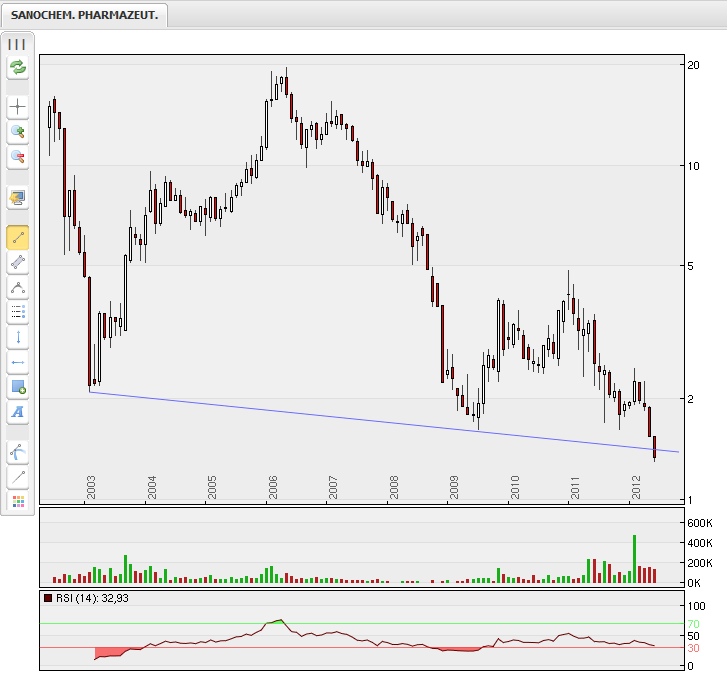
Task: Select the dotted horizontal levels tool
Action: [18, 312]
